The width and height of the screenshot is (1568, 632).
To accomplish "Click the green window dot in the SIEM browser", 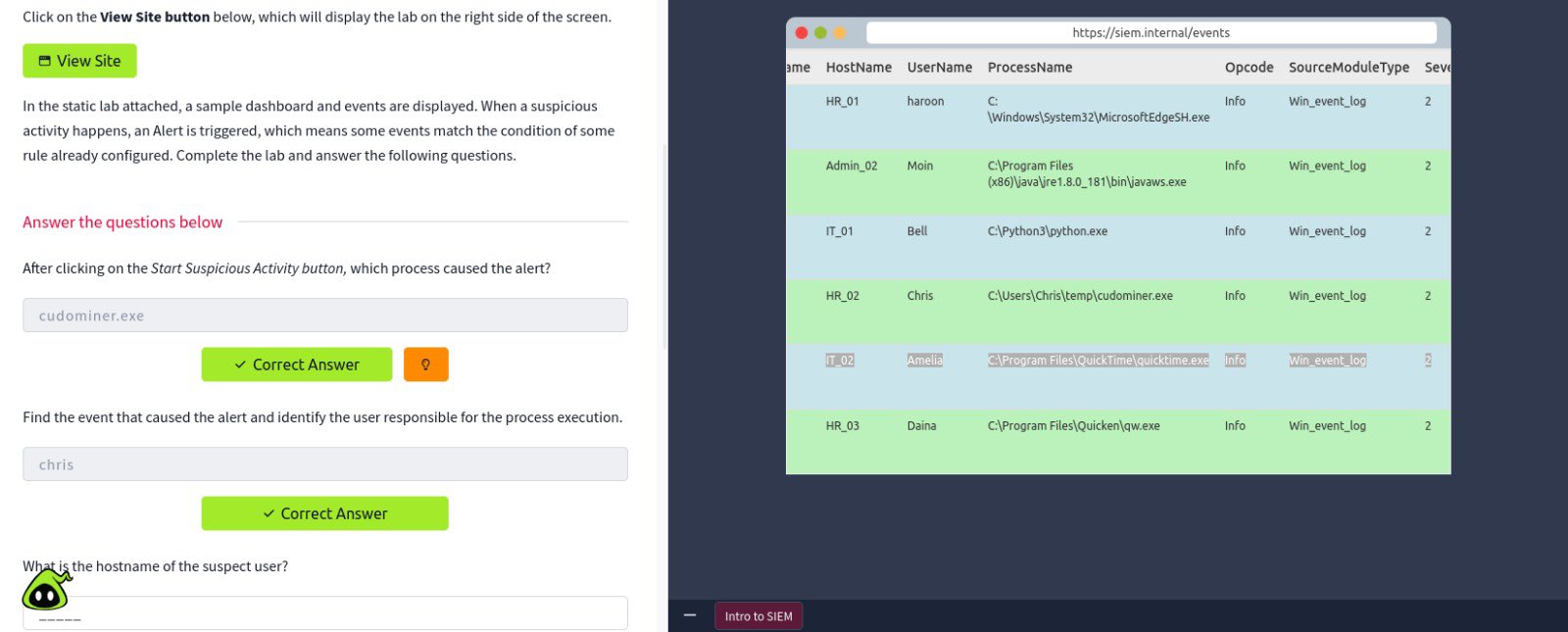I will click(820, 32).
